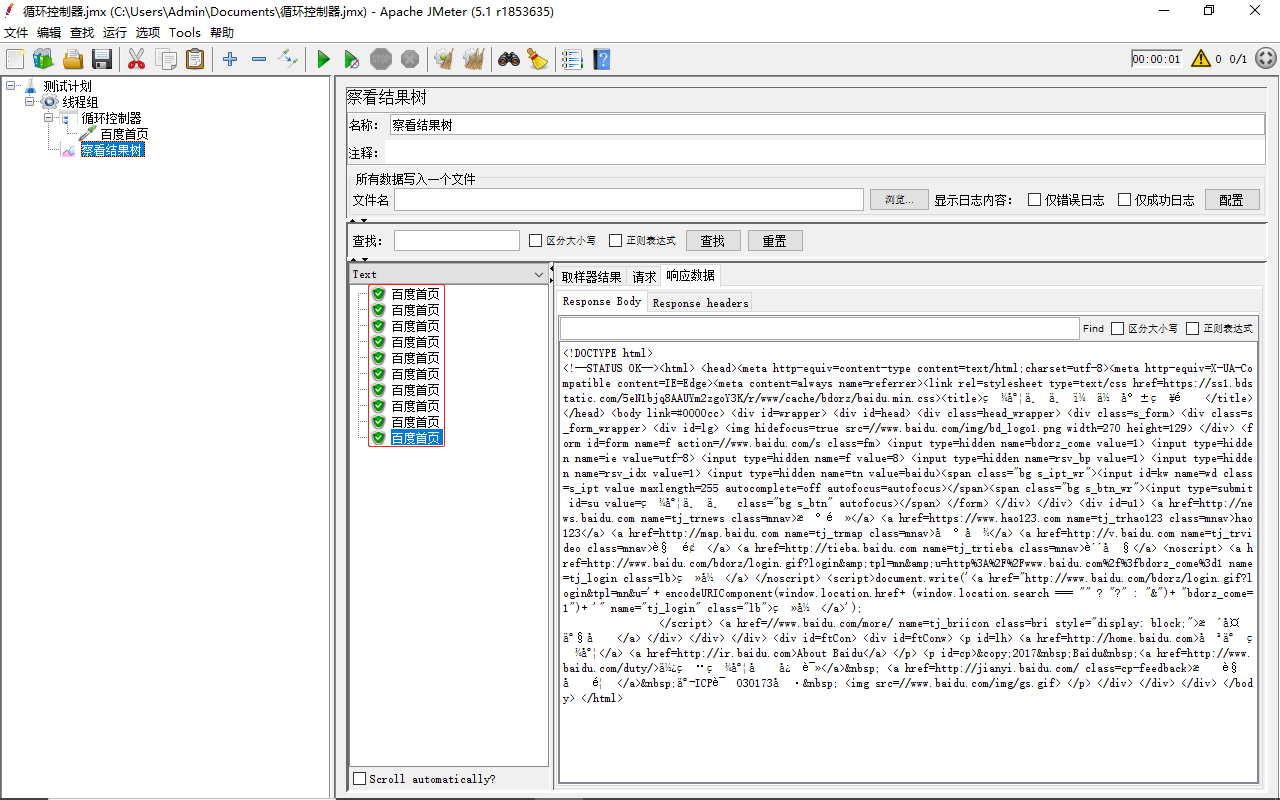Click the 00:00:01 elapsed time display
The height and width of the screenshot is (800, 1280).
pyautogui.click(x=1157, y=59)
